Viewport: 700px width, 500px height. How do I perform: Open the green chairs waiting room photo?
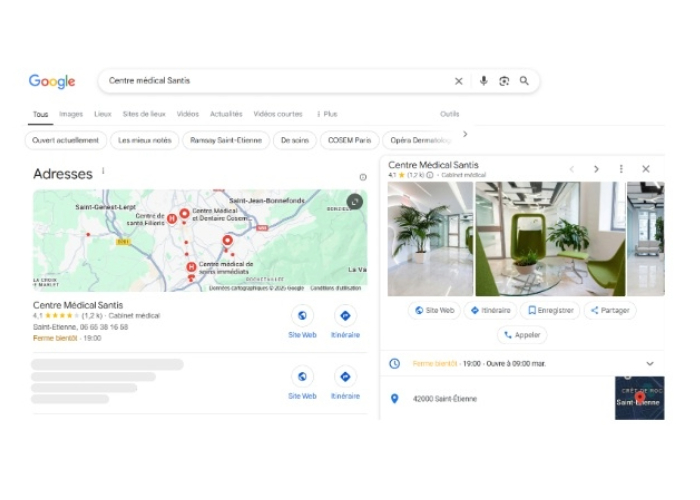[x=550, y=239]
